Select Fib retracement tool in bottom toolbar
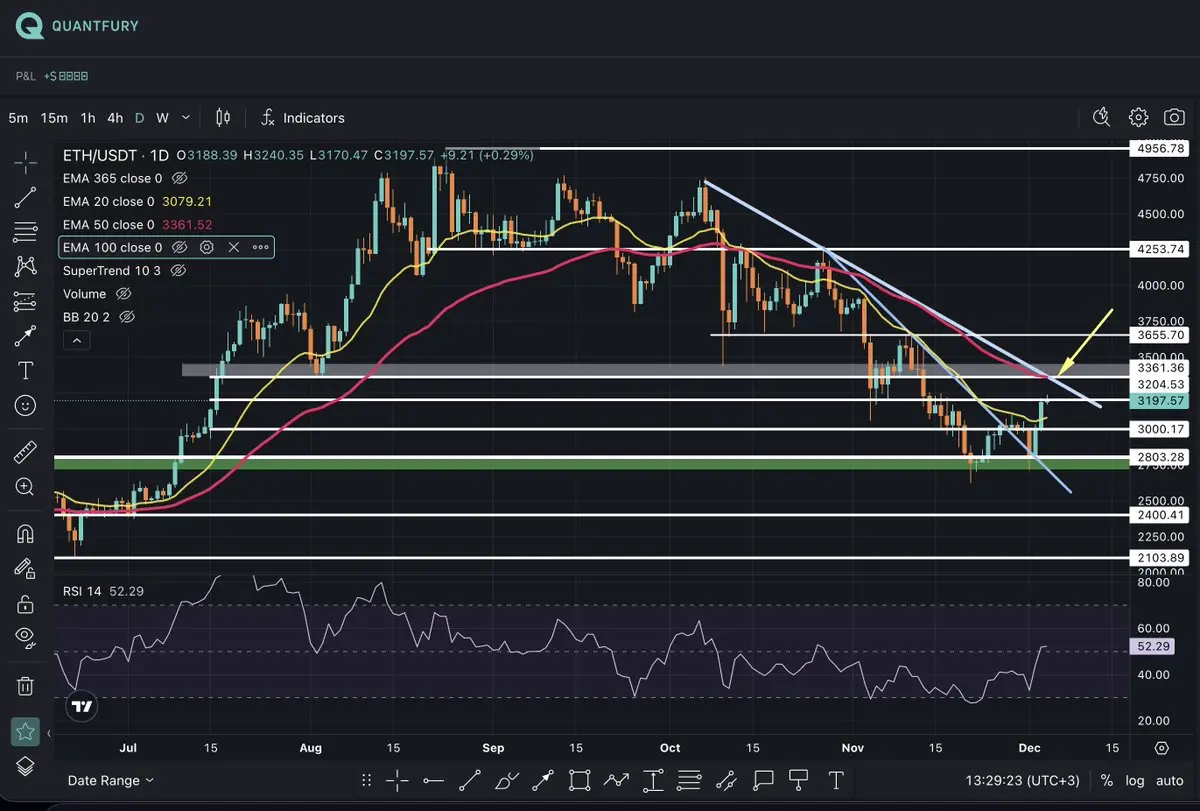The width and height of the screenshot is (1200, 811). 689,780
